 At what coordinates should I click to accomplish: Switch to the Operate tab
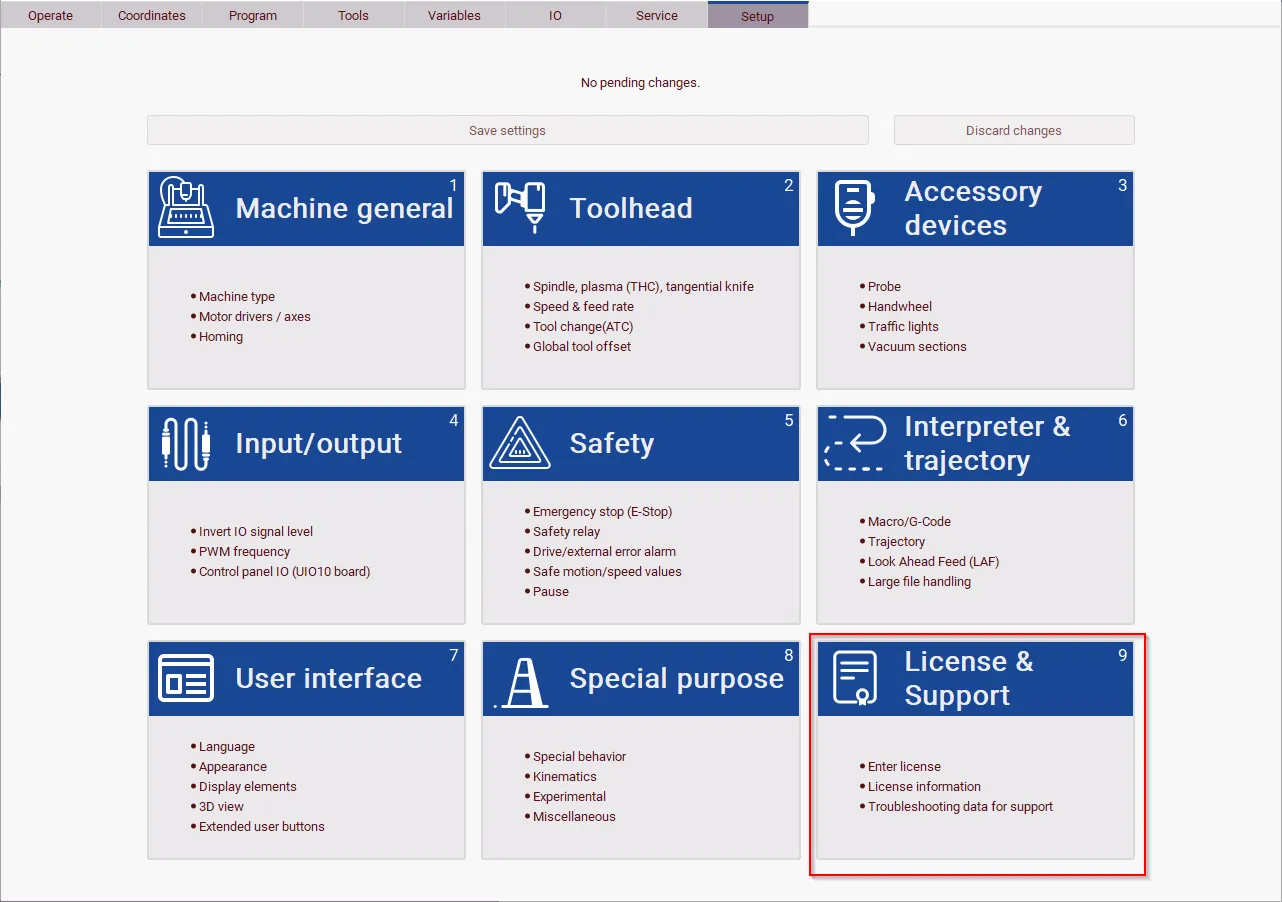[x=51, y=15]
